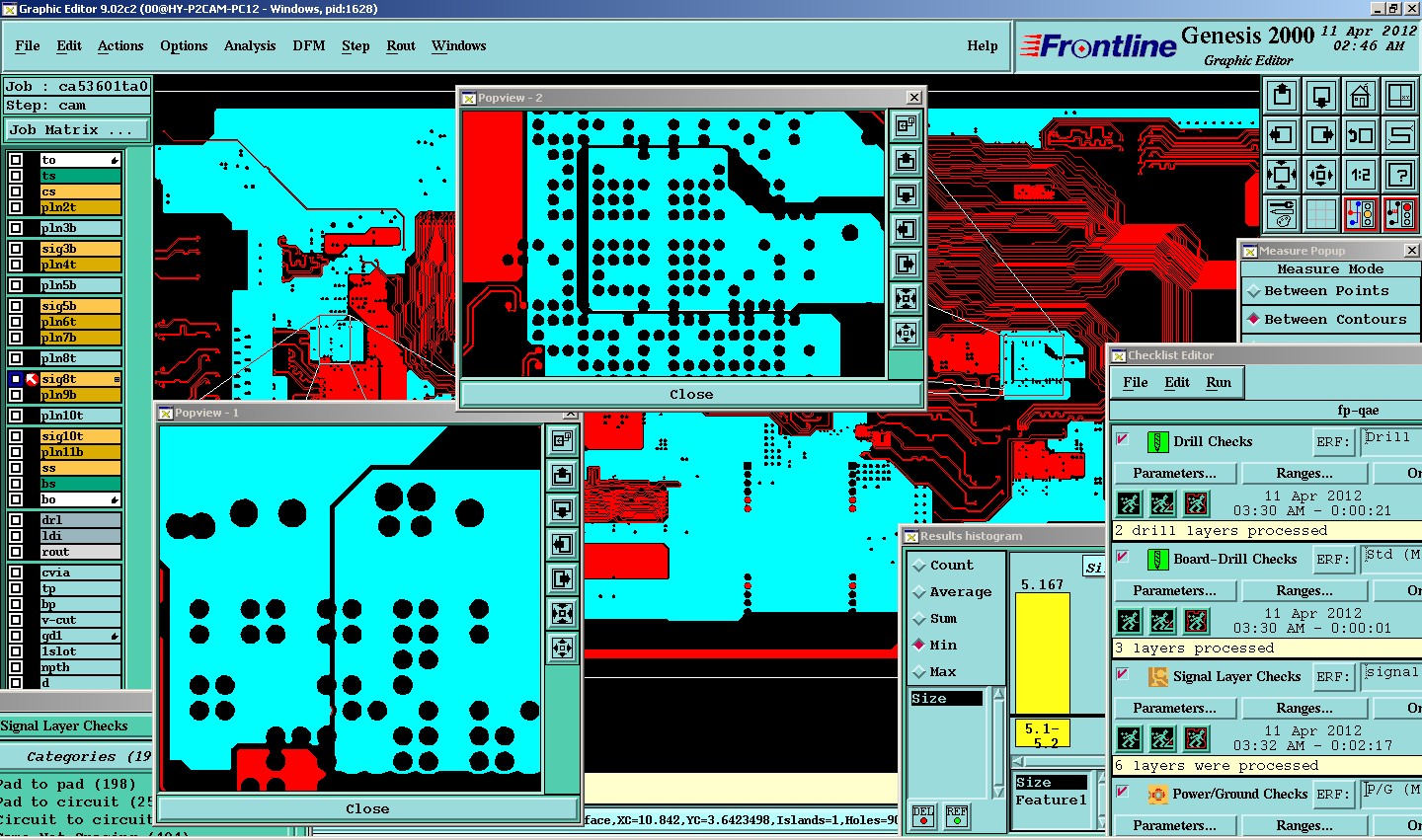Screen dimensions: 1422x840
Task: Open the wrench and palette tools icon
Action: (x=1282, y=213)
